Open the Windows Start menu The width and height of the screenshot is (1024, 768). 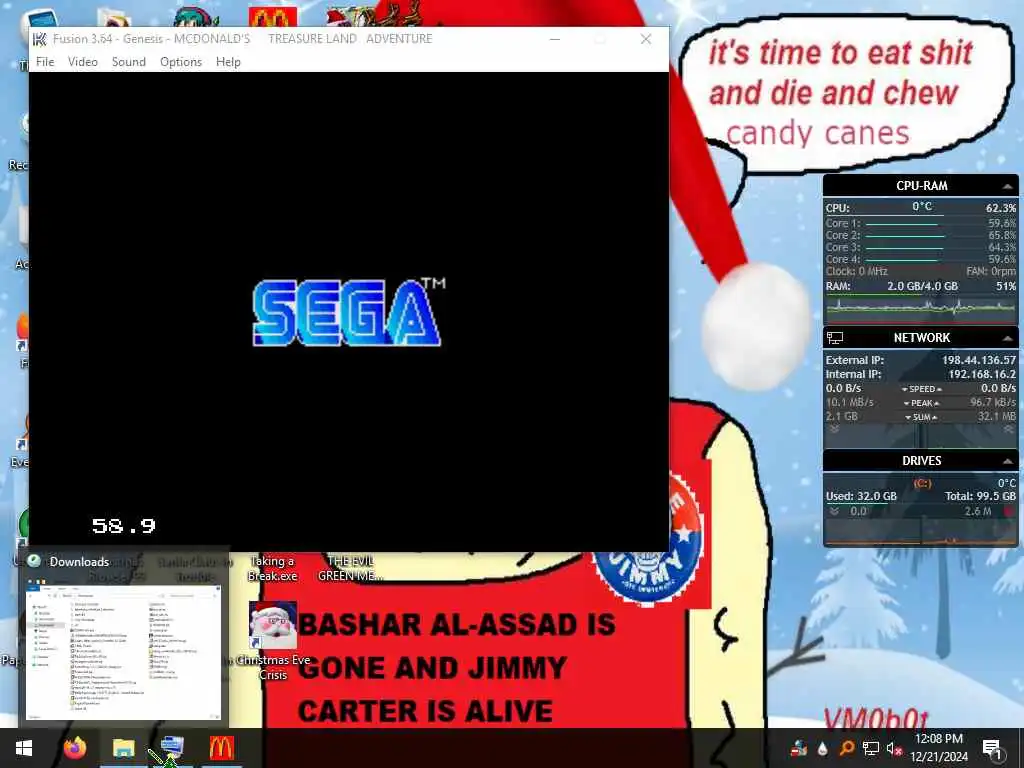pos(24,748)
